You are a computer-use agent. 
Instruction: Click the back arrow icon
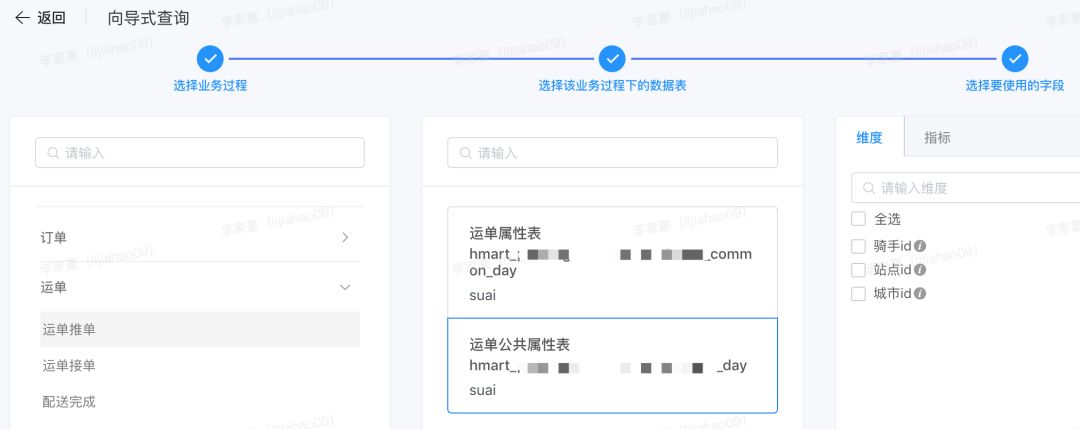point(22,18)
